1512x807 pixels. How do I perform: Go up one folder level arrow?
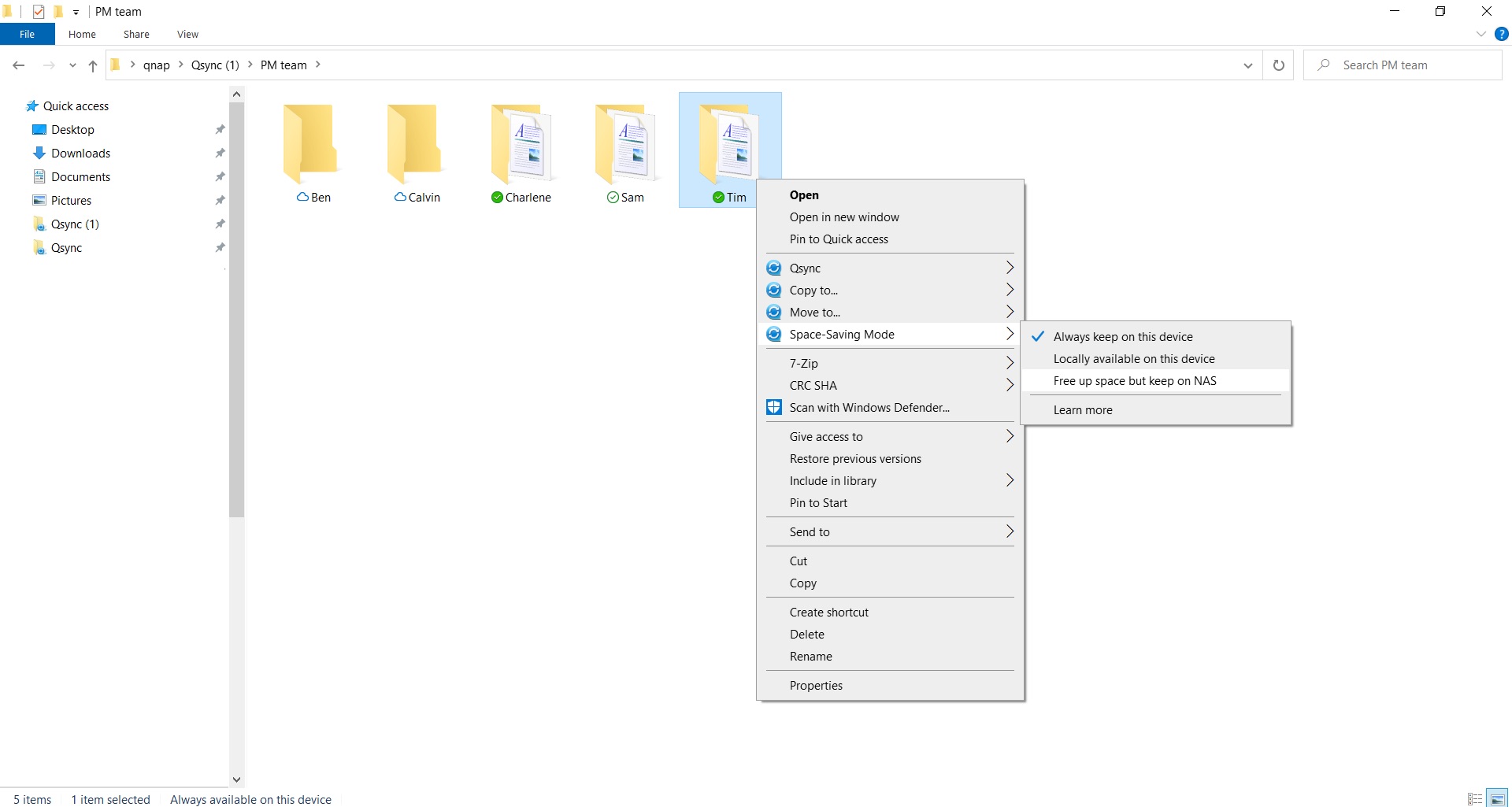point(93,65)
